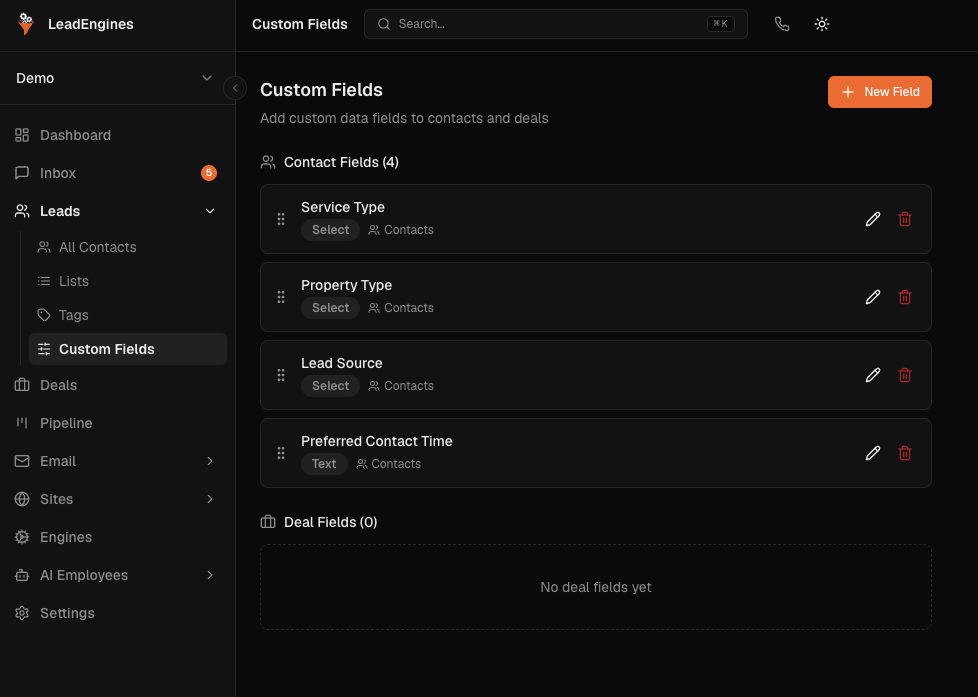This screenshot has height=697, width=978.
Task: Click the Lead Source field name
Action: point(341,363)
